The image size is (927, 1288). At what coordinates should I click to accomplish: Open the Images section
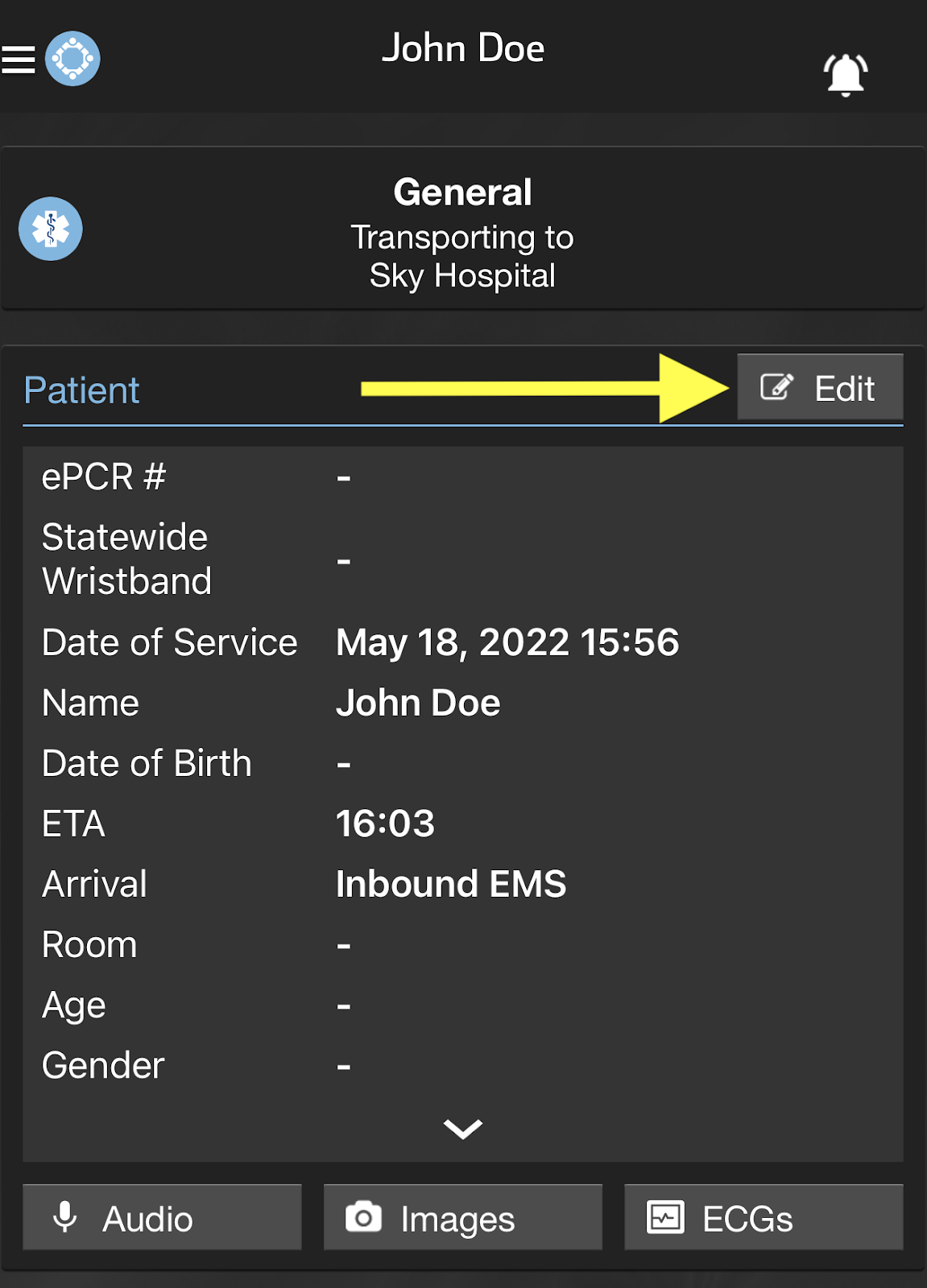(x=463, y=1217)
